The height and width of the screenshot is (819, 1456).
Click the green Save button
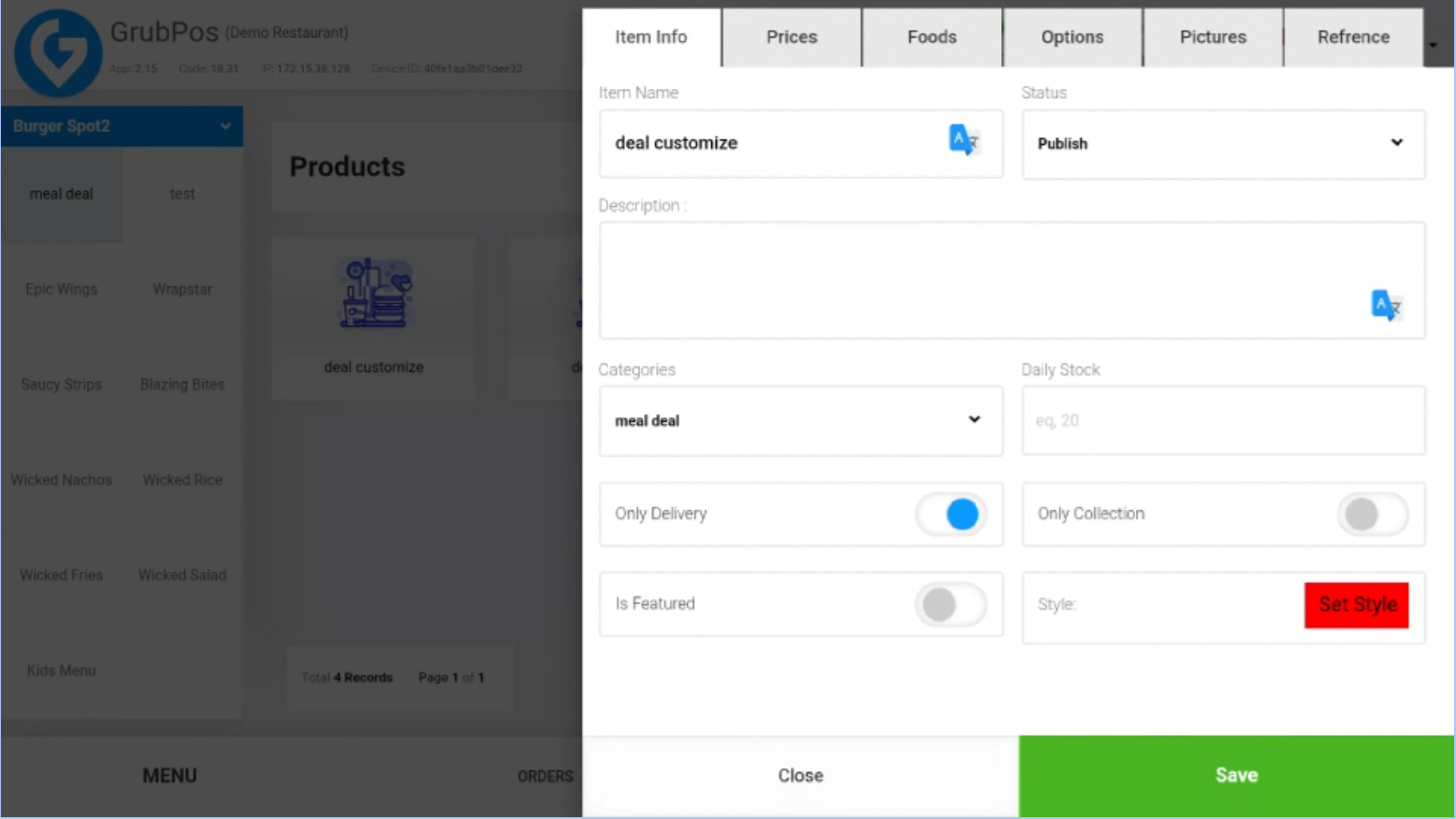tap(1236, 776)
